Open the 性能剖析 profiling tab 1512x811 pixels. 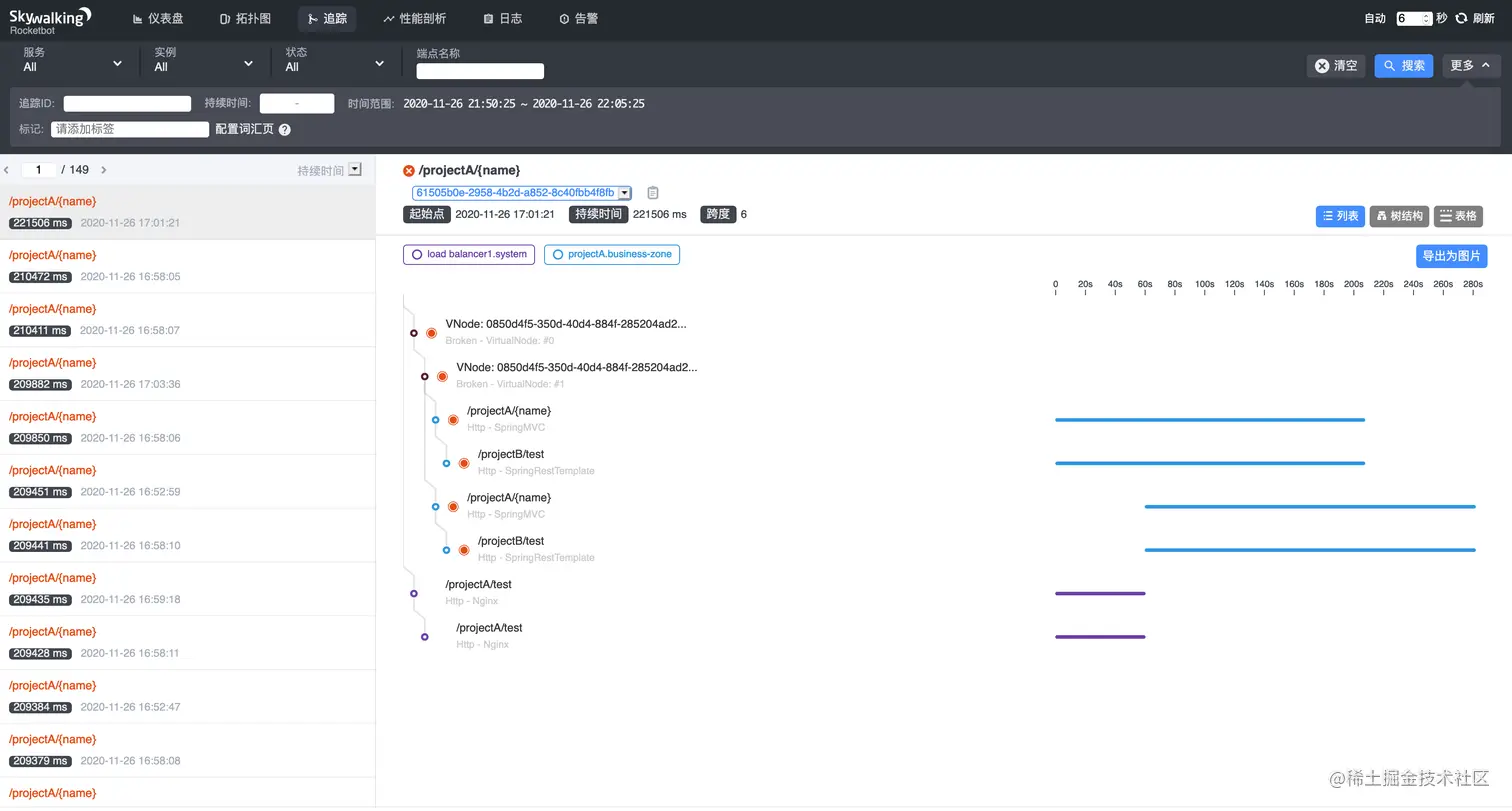click(x=414, y=19)
